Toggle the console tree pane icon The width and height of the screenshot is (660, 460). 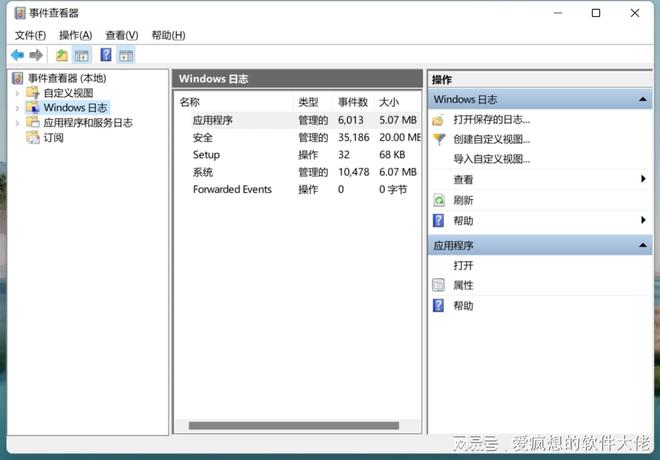82,55
